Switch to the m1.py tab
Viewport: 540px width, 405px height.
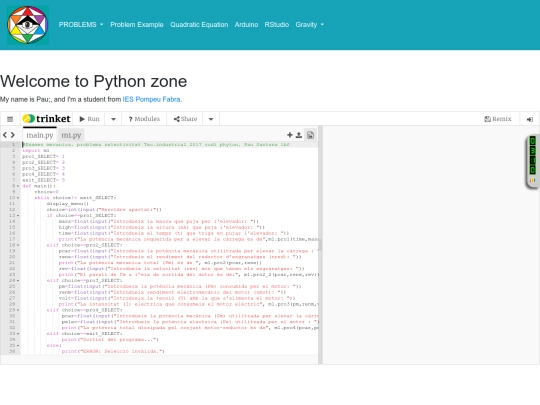(x=71, y=135)
